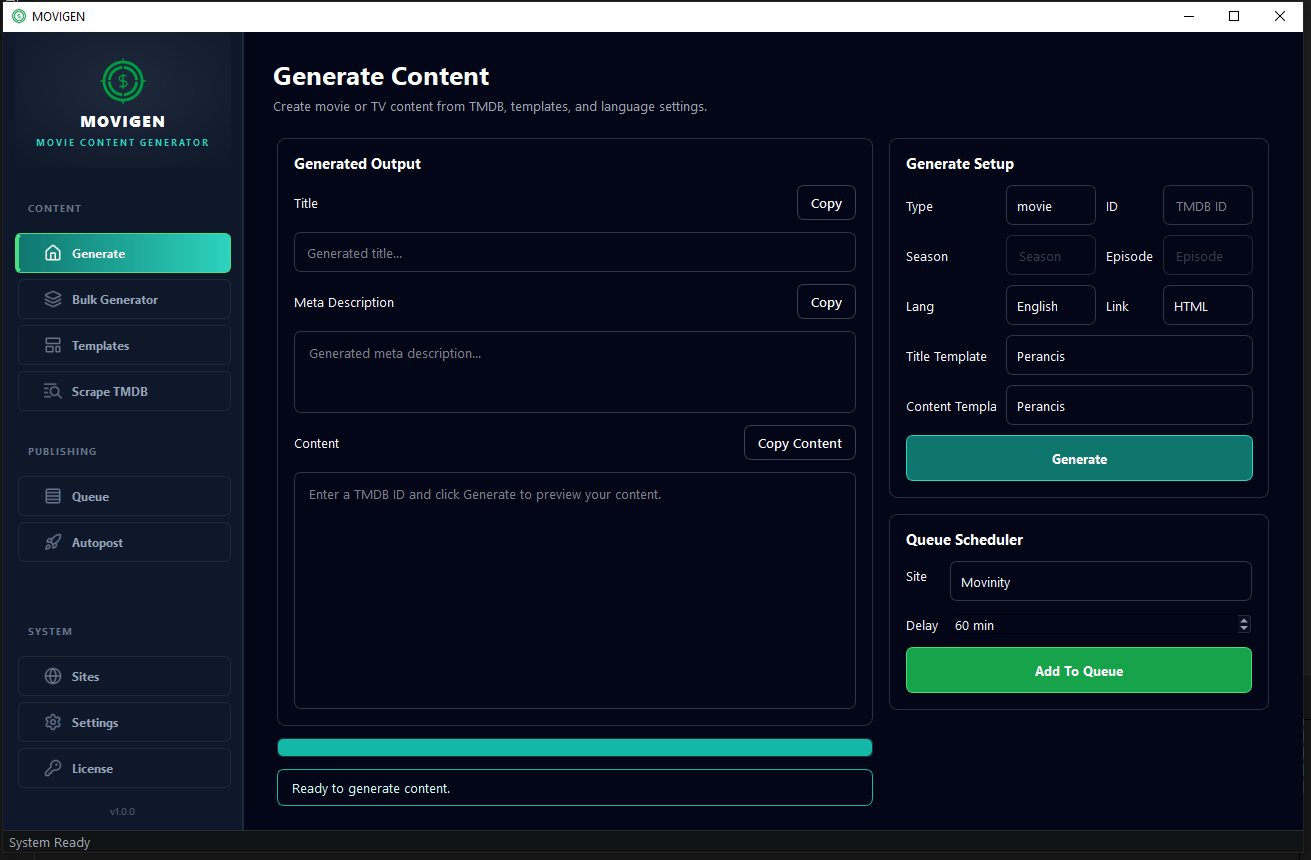
Task: Click the gear icon beside Settings
Action: click(53, 723)
